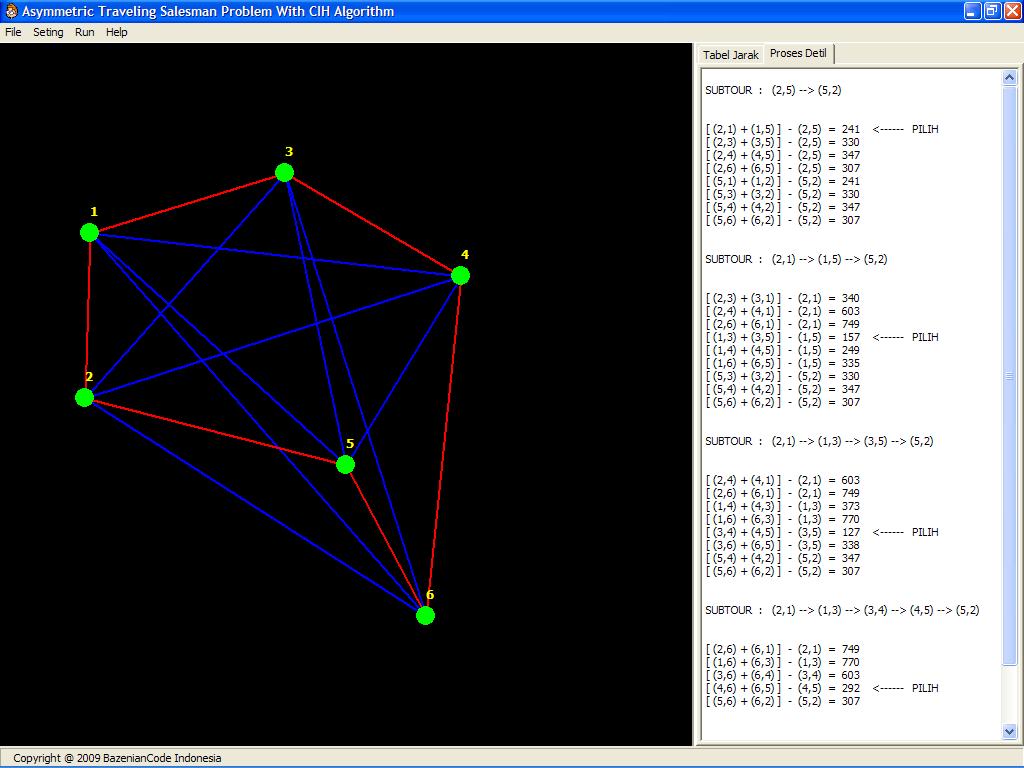Click the green node labeled 6

[x=426, y=615]
